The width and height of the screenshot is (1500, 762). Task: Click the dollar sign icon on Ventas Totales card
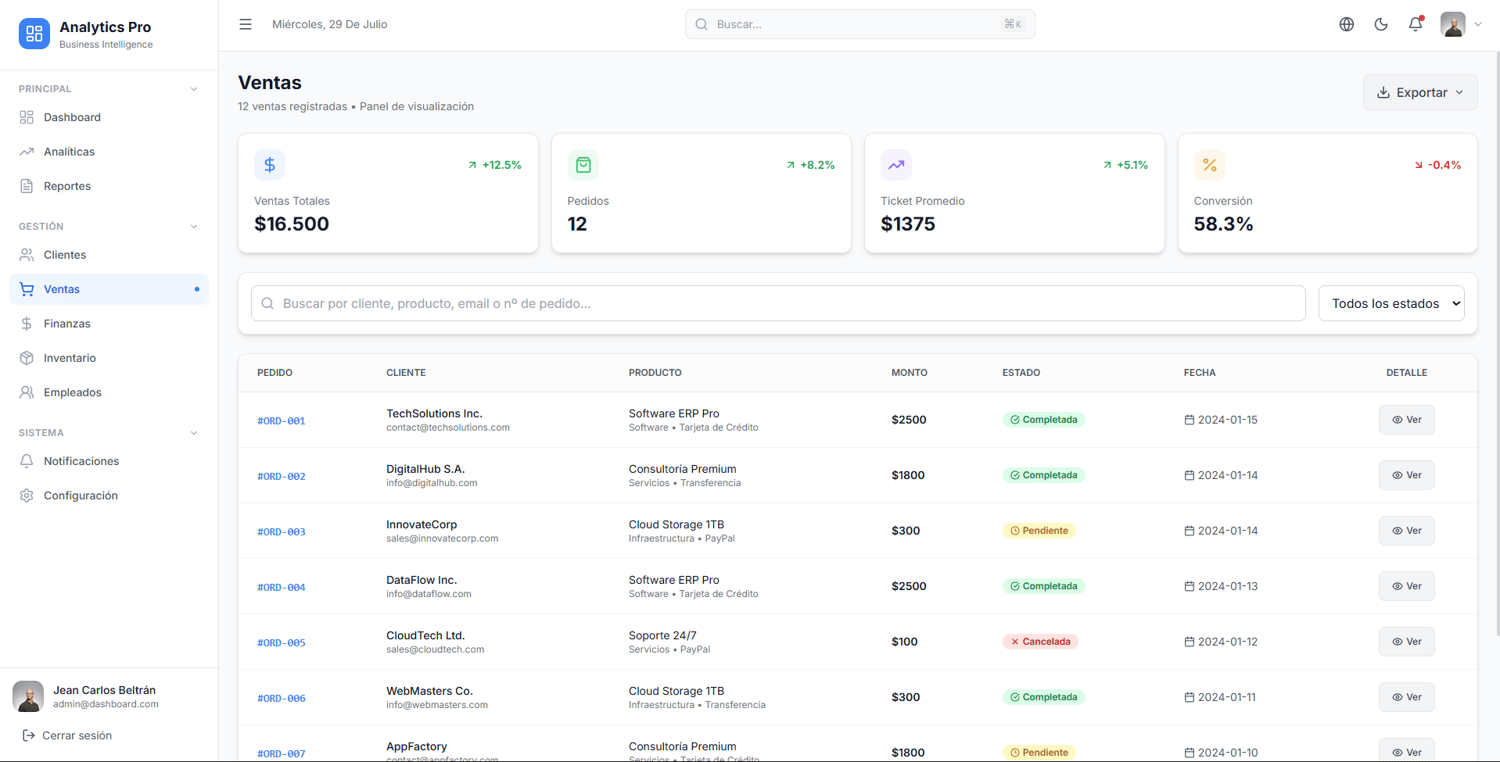click(270, 165)
